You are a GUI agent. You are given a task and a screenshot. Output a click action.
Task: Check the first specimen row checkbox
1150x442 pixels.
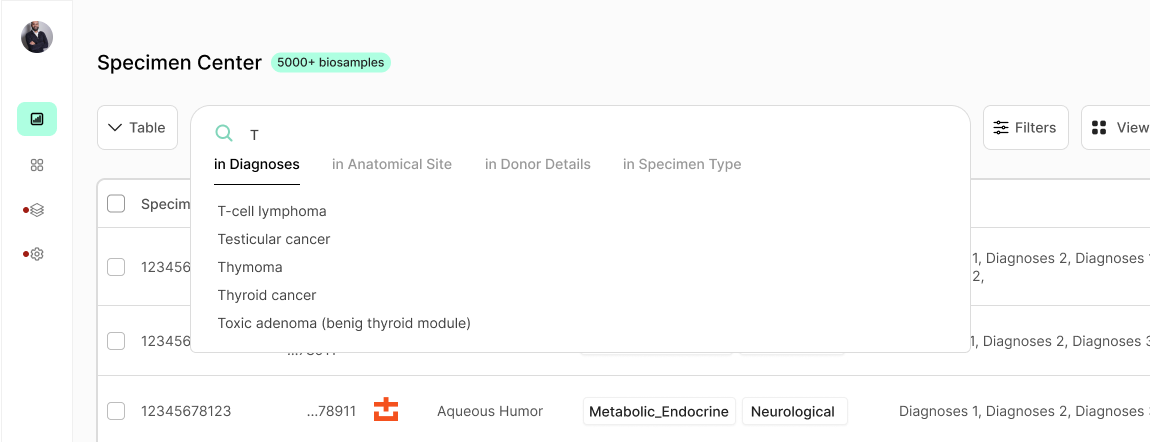pyautogui.click(x=116, y=267)
